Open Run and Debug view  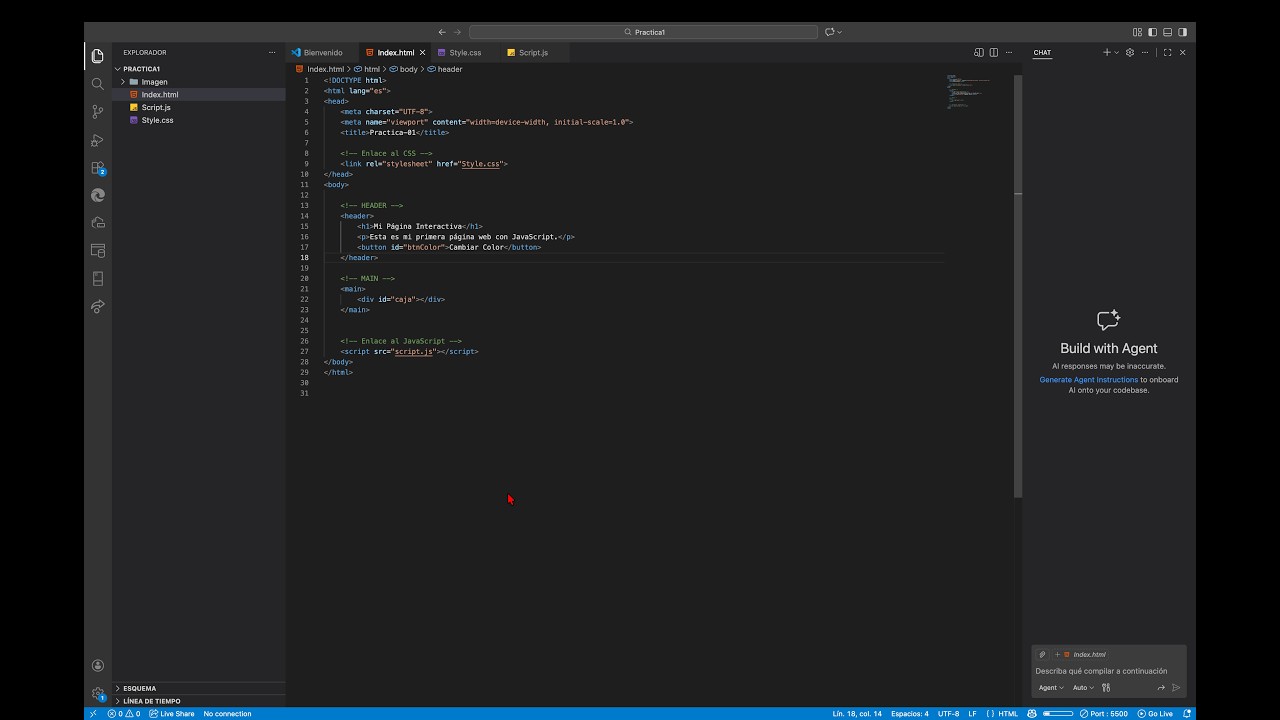(97, 140)
